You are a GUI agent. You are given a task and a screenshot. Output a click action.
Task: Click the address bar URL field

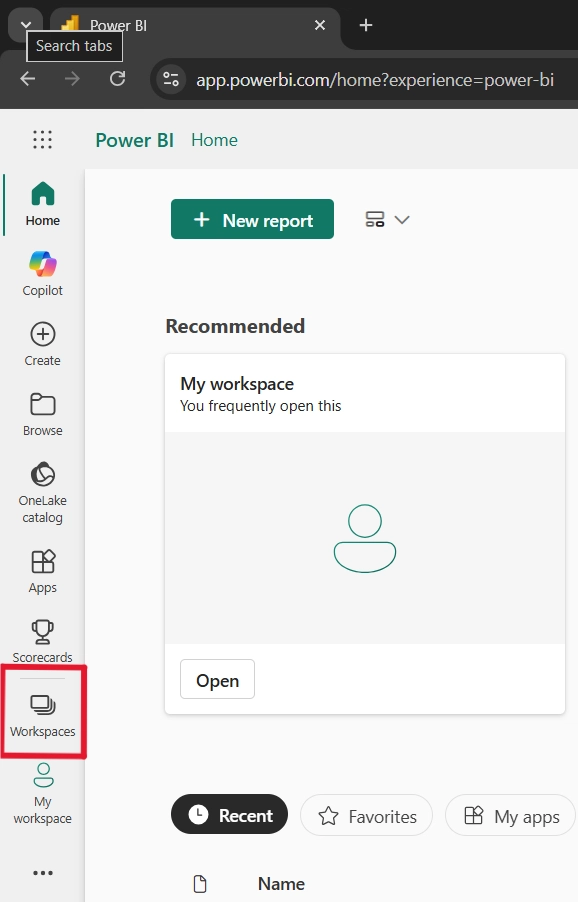[375, 79]
